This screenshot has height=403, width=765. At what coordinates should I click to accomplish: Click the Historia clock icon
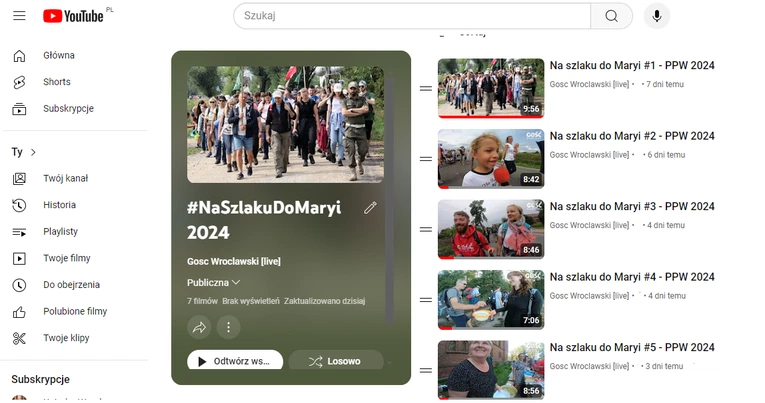pos(19,205)
